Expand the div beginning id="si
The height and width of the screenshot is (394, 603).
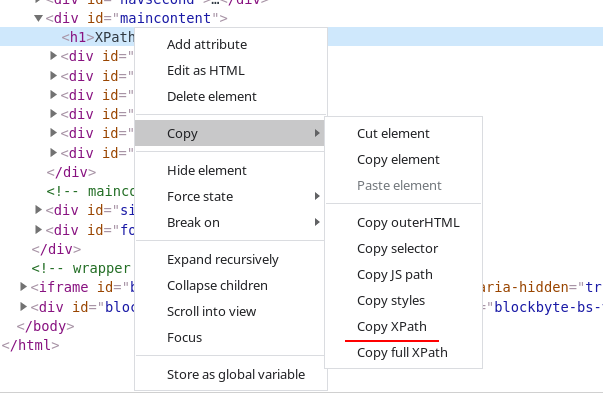tap(38, 209)
